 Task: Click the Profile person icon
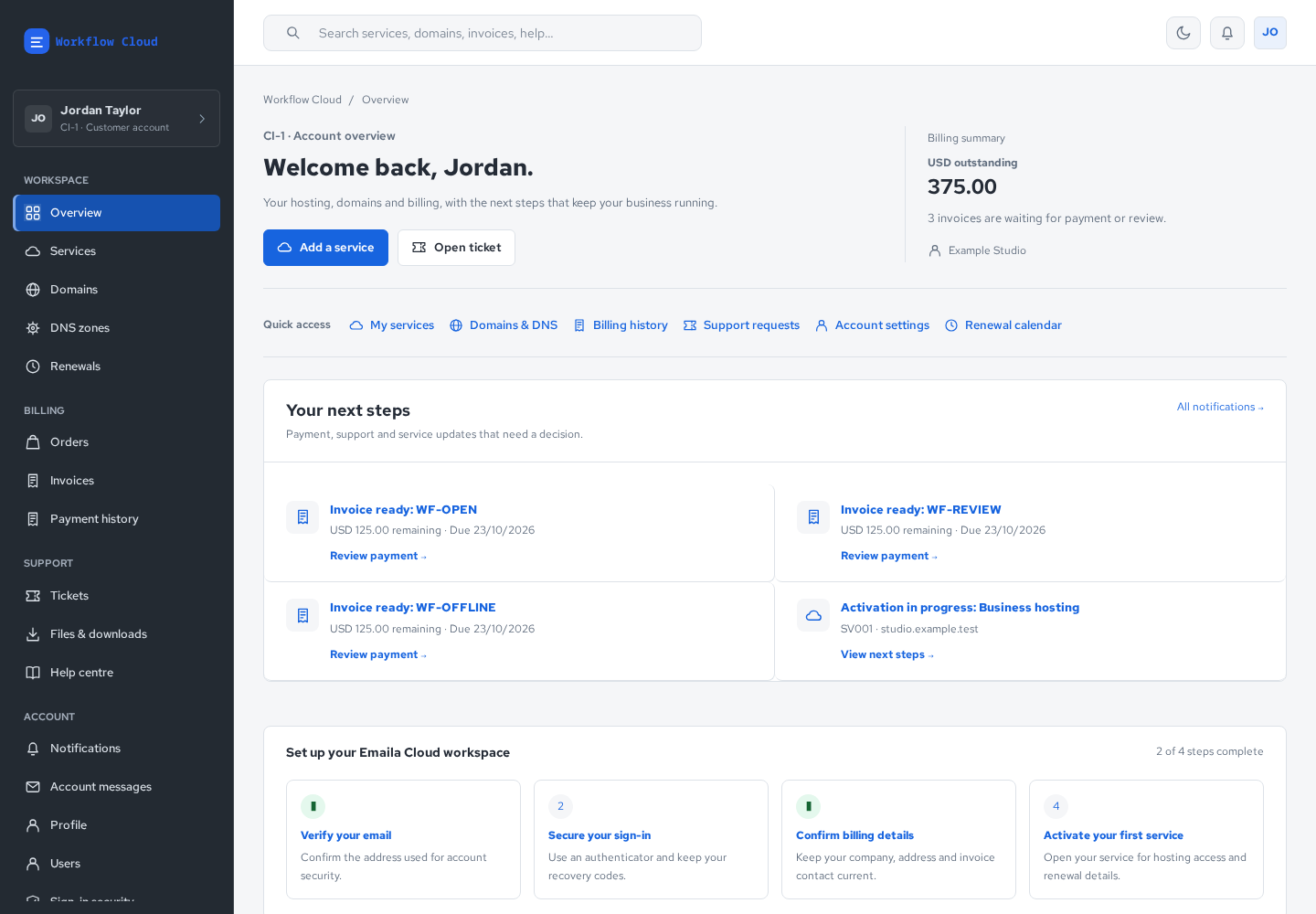[x=33, y=825]
